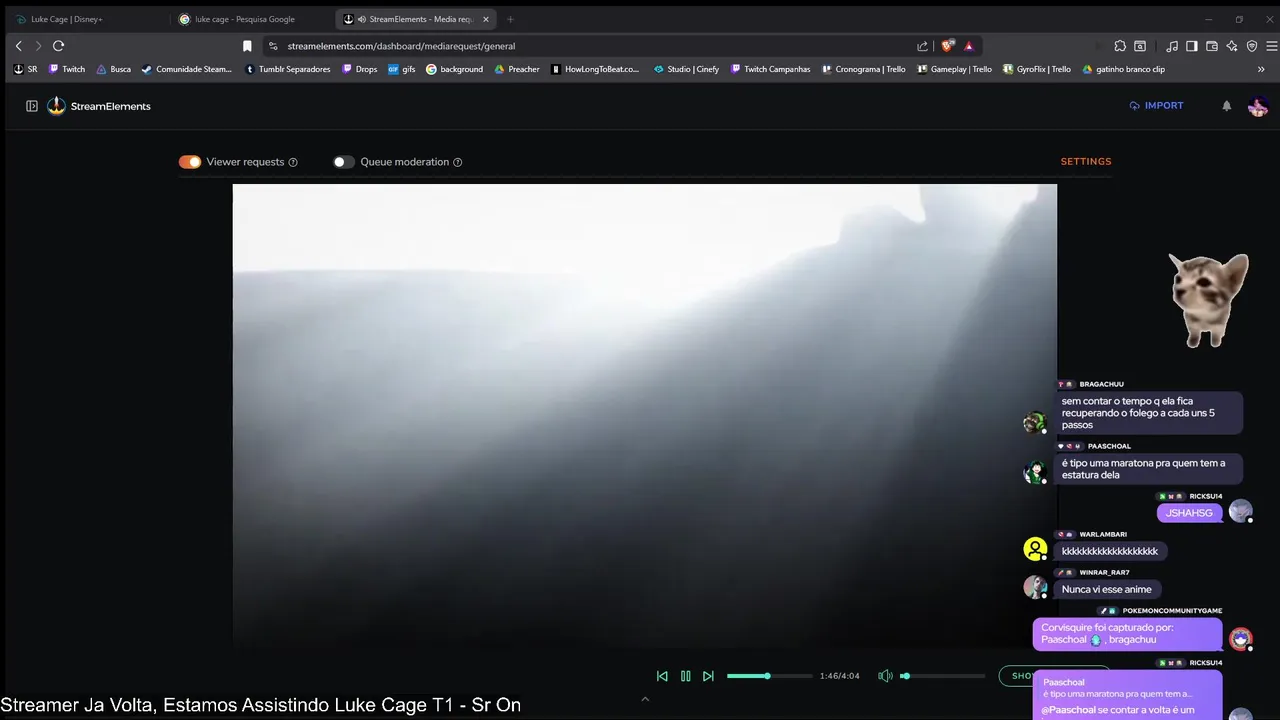This screenshot has height=720, width=1280.
Task: Open gatinho branco clip bookmark
Action: pos(1123,69)
